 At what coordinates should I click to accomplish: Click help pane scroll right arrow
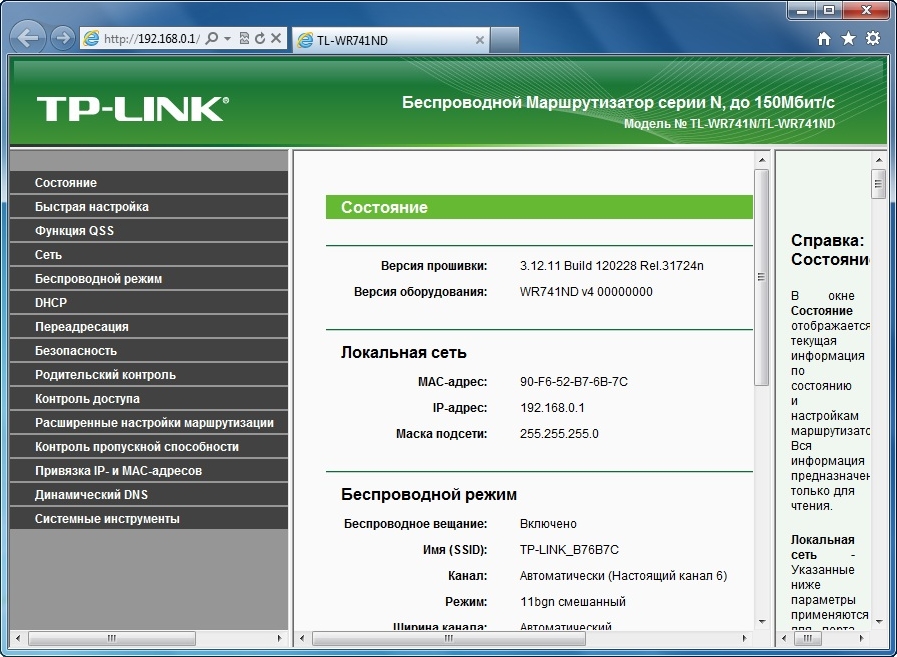click(862, 638)
